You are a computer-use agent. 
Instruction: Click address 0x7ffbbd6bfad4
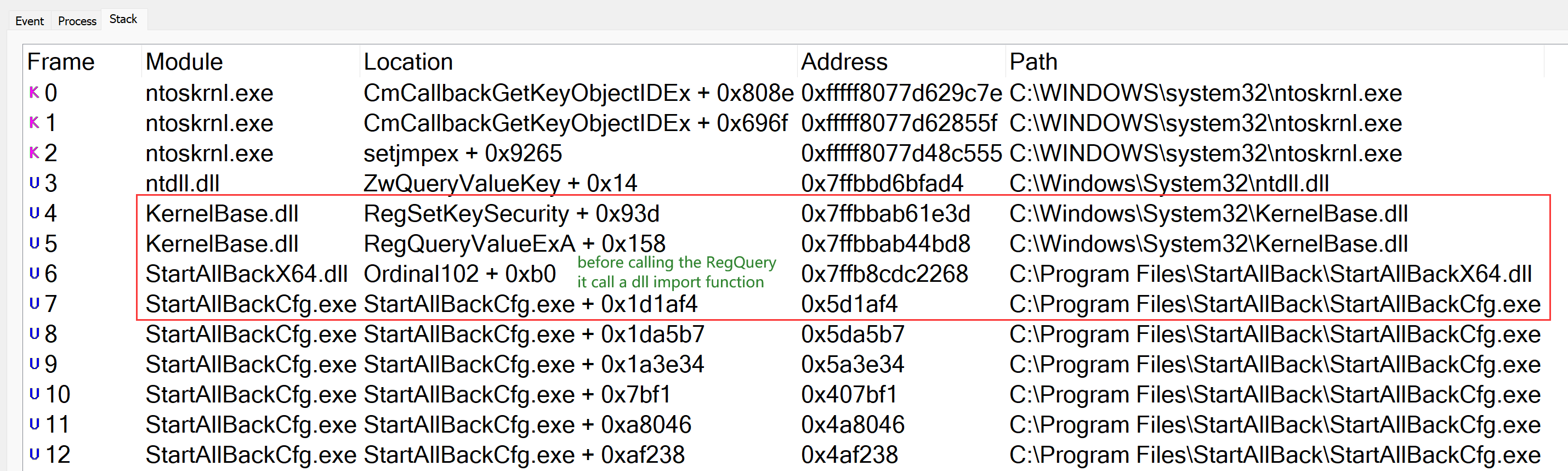[x=882, y=184]
